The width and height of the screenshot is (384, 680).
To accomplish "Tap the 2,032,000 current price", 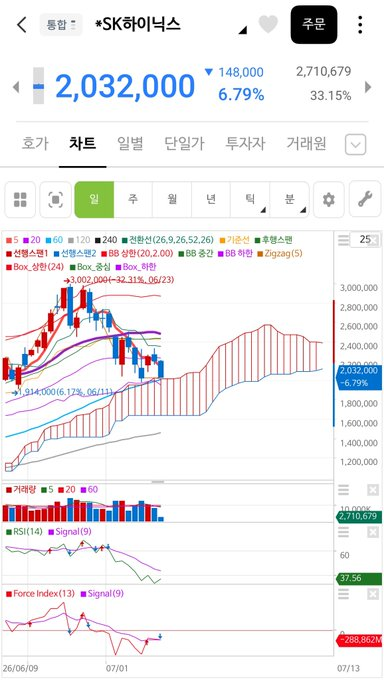I will (x=125, y=86).
